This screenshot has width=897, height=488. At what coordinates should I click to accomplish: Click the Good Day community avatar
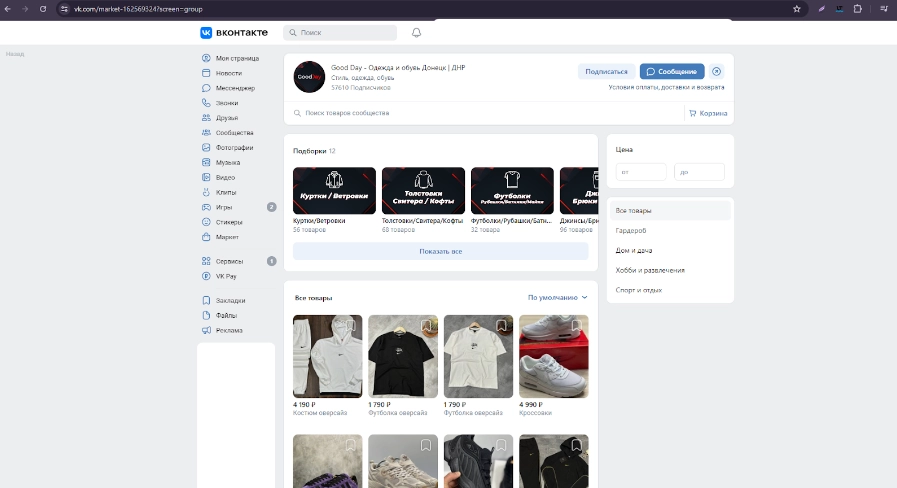(309, 77)
